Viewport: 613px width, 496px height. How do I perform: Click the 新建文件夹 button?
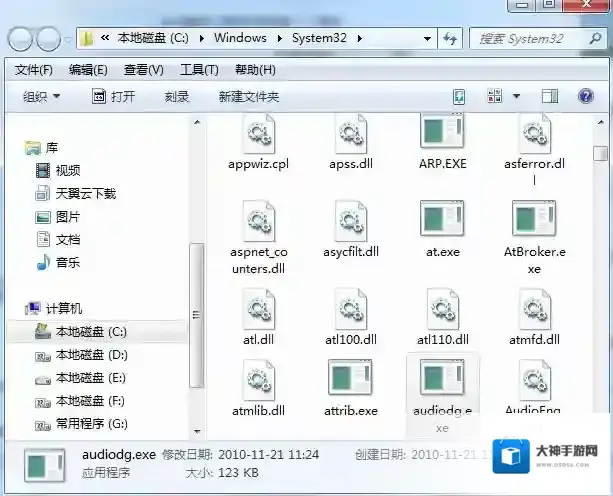[x=249, y=97]
